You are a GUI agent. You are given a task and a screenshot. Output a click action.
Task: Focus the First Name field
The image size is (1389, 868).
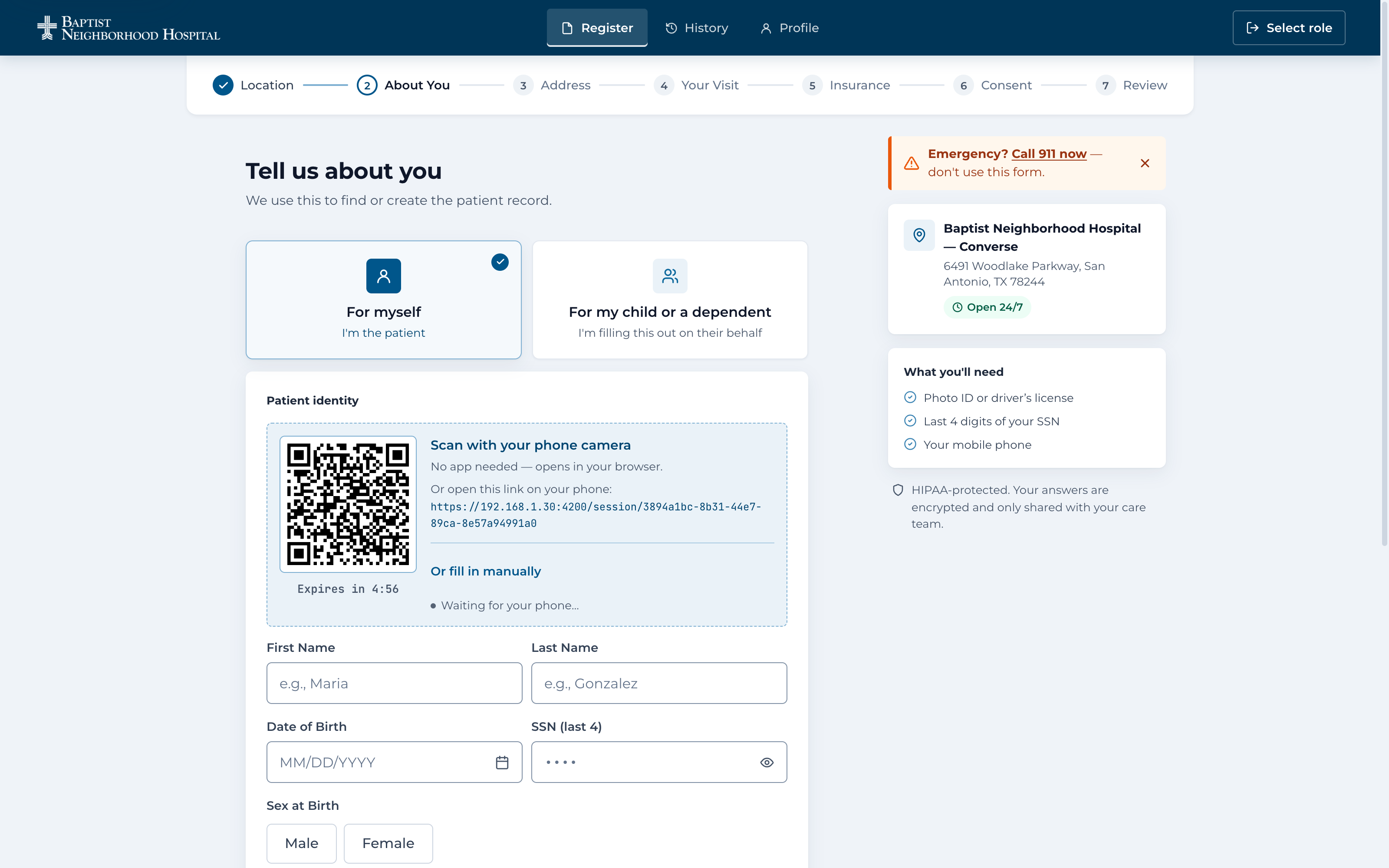point(394,683)
